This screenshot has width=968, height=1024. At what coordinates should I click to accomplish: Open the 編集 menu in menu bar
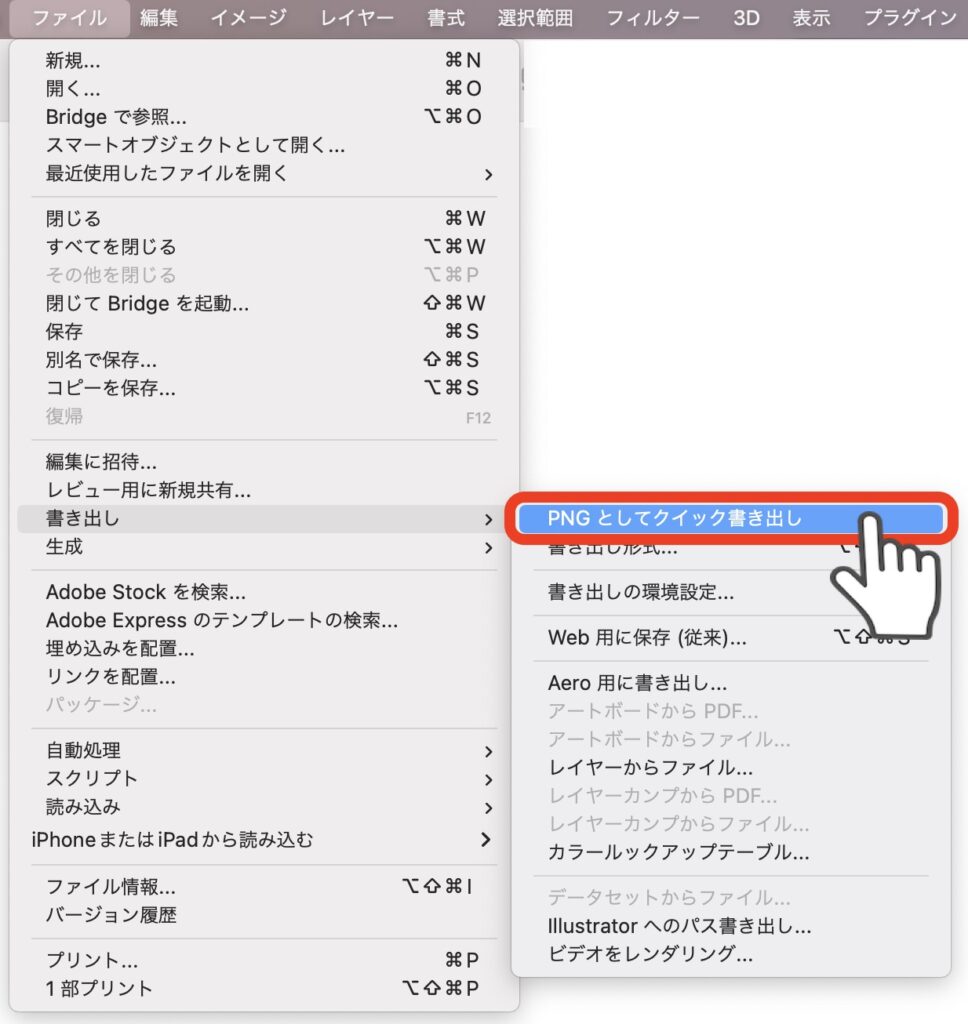click(159, 18)
